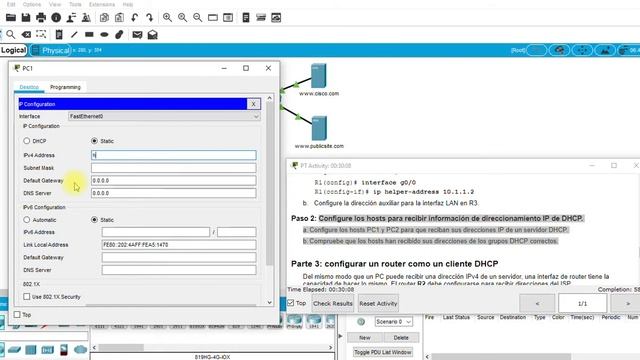Select DHCP radio under IP Configuration
This screenshot has width=640, height=360.
point(27,141)
